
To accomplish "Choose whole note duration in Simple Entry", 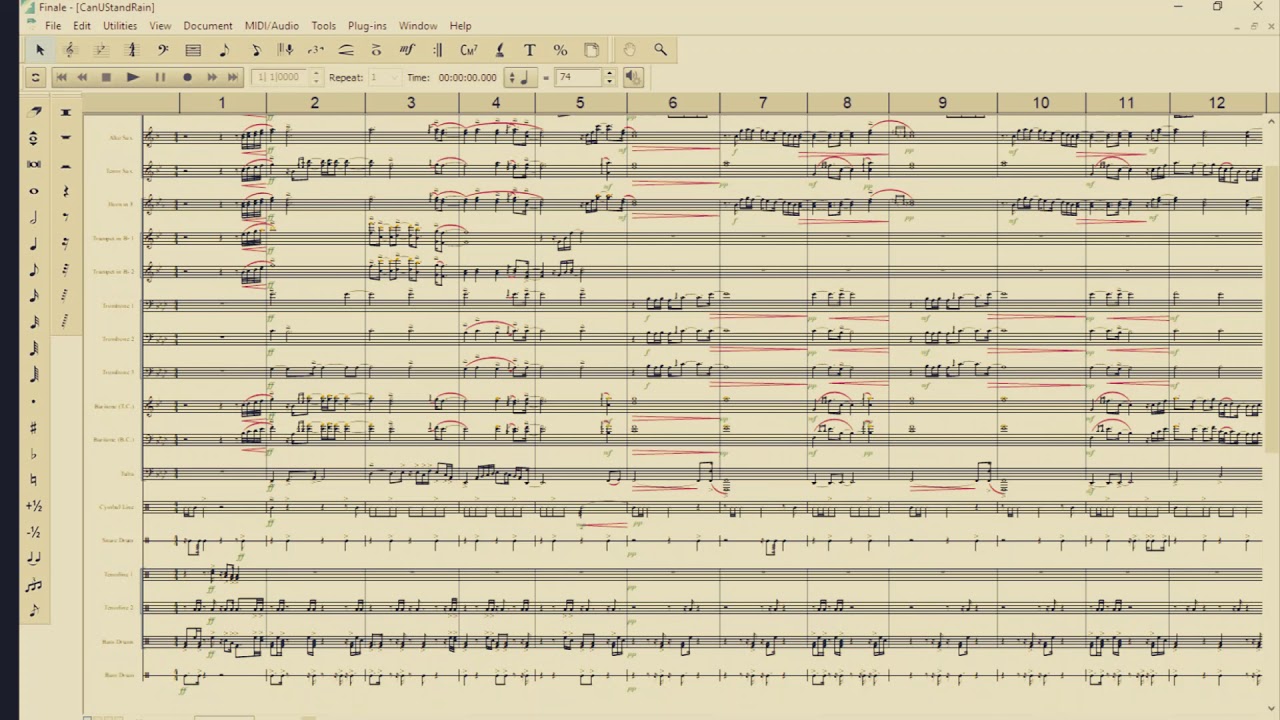I will pyautogui.click(x=35, y=190).
